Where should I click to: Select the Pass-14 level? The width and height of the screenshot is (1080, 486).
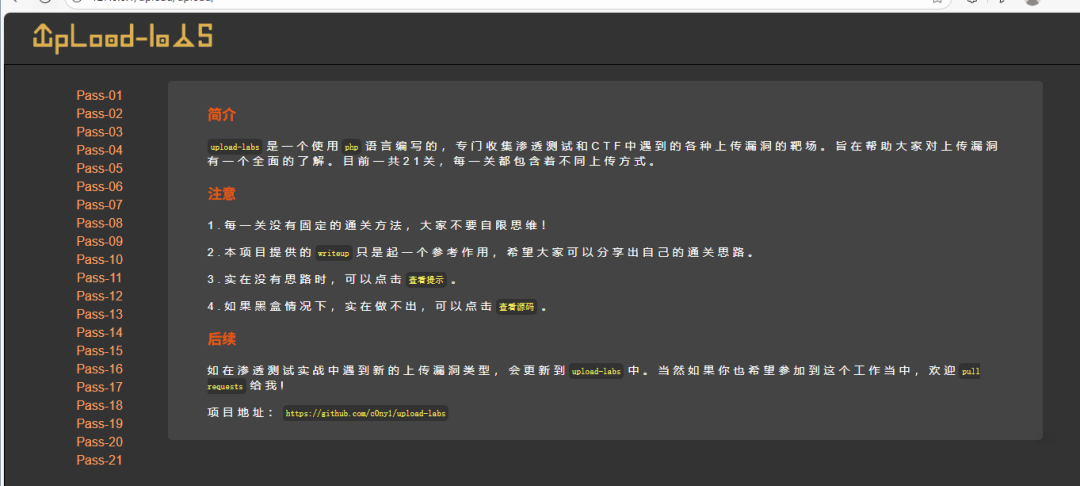click(x=99, y=332)
